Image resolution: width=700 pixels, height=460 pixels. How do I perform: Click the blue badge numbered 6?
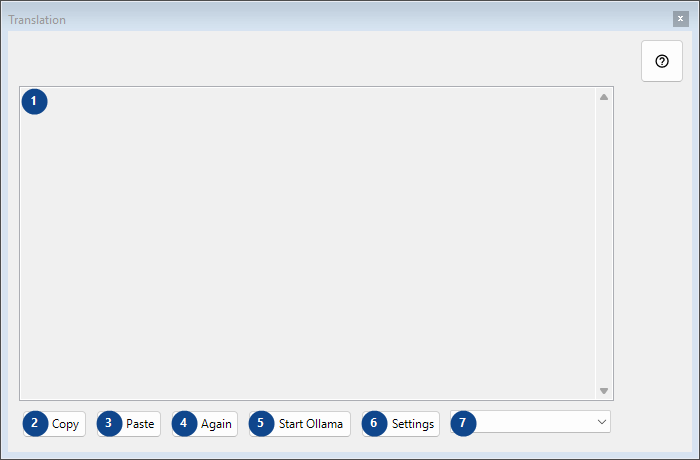coord(374,423)
